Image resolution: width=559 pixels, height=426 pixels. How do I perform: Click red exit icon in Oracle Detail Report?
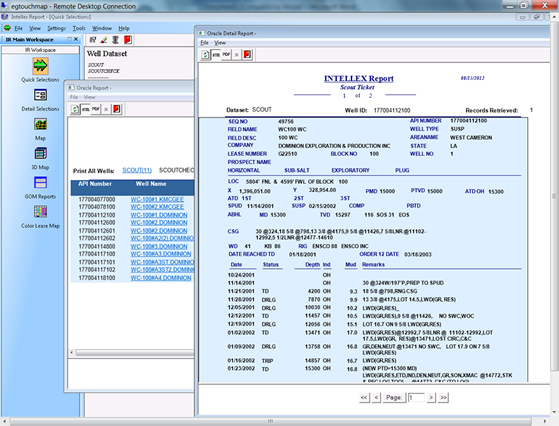pyautogui.click(x=247, y=55)
